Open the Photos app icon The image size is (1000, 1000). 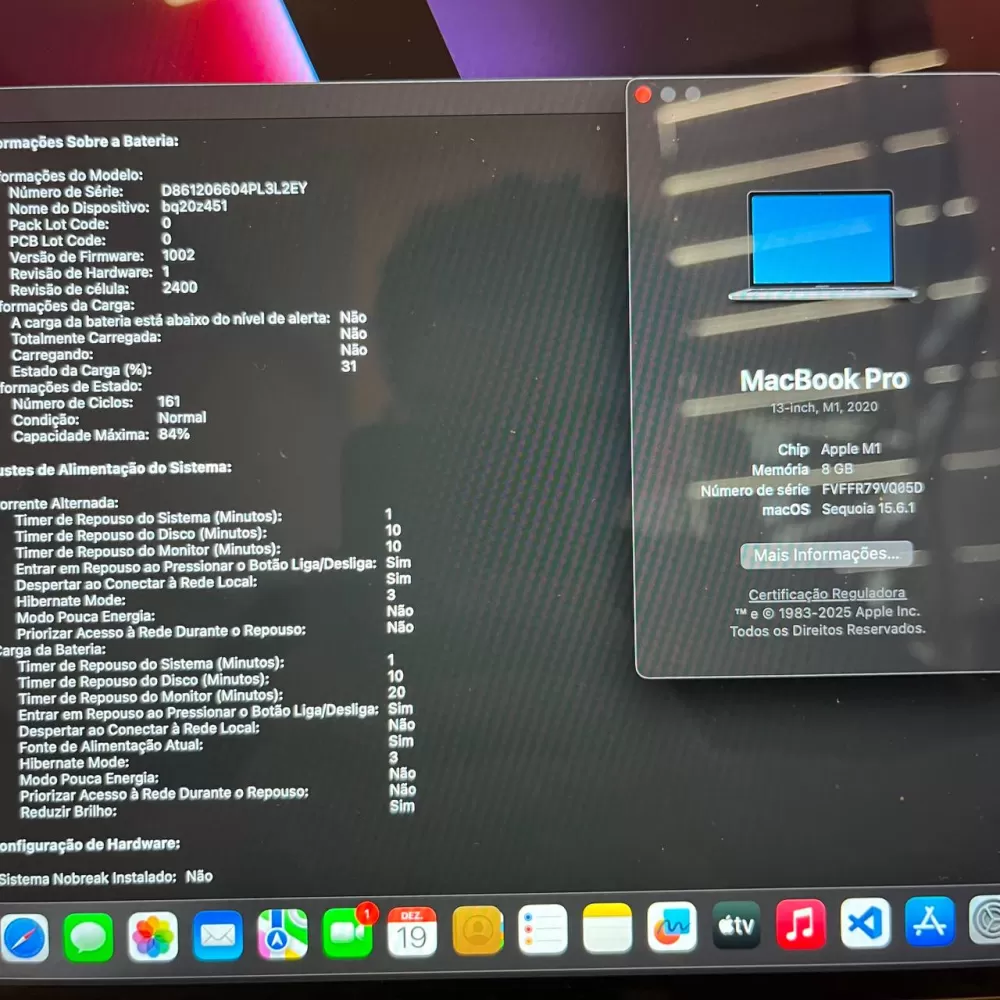153,937
